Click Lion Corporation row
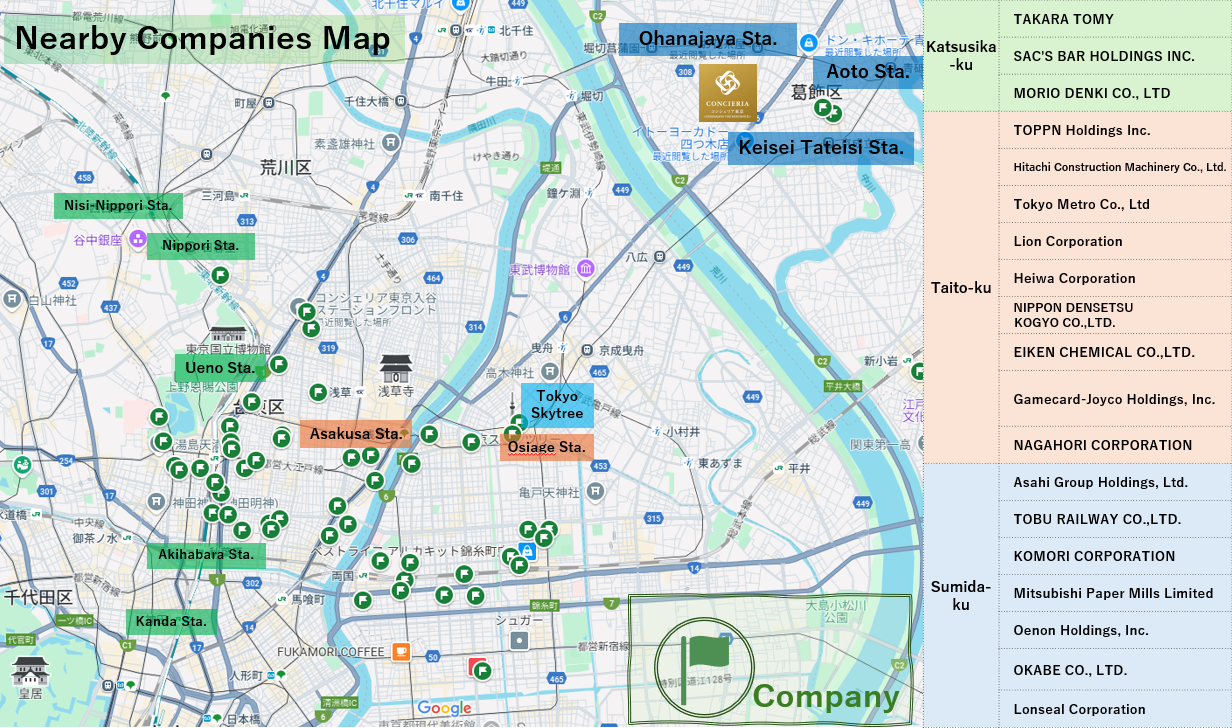 1115,241
